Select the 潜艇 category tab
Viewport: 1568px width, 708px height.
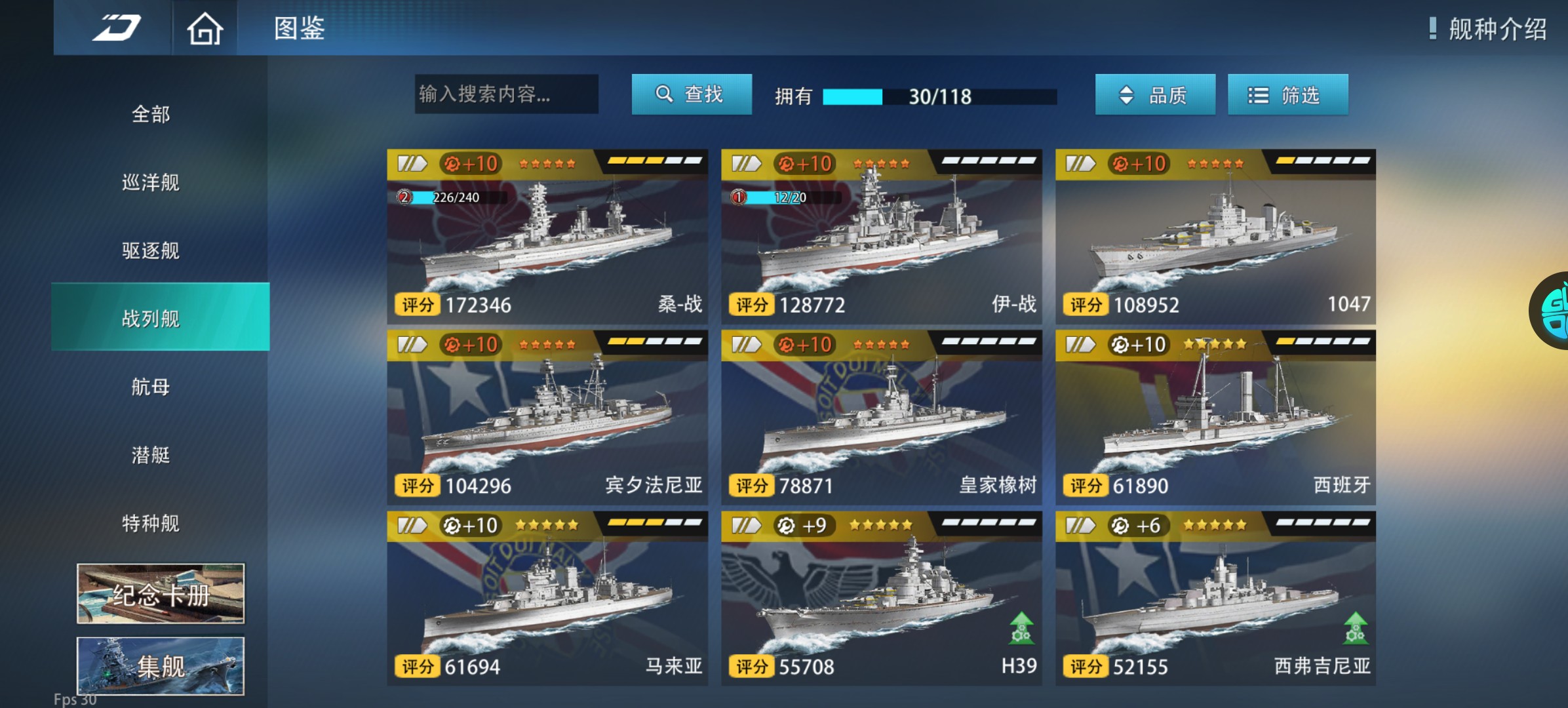tap(151, 455)
